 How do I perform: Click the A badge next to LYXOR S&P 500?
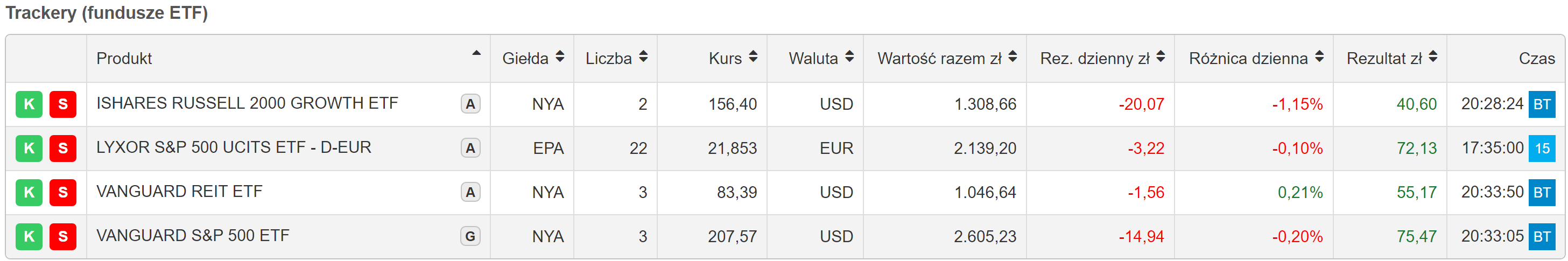[470, 148]
